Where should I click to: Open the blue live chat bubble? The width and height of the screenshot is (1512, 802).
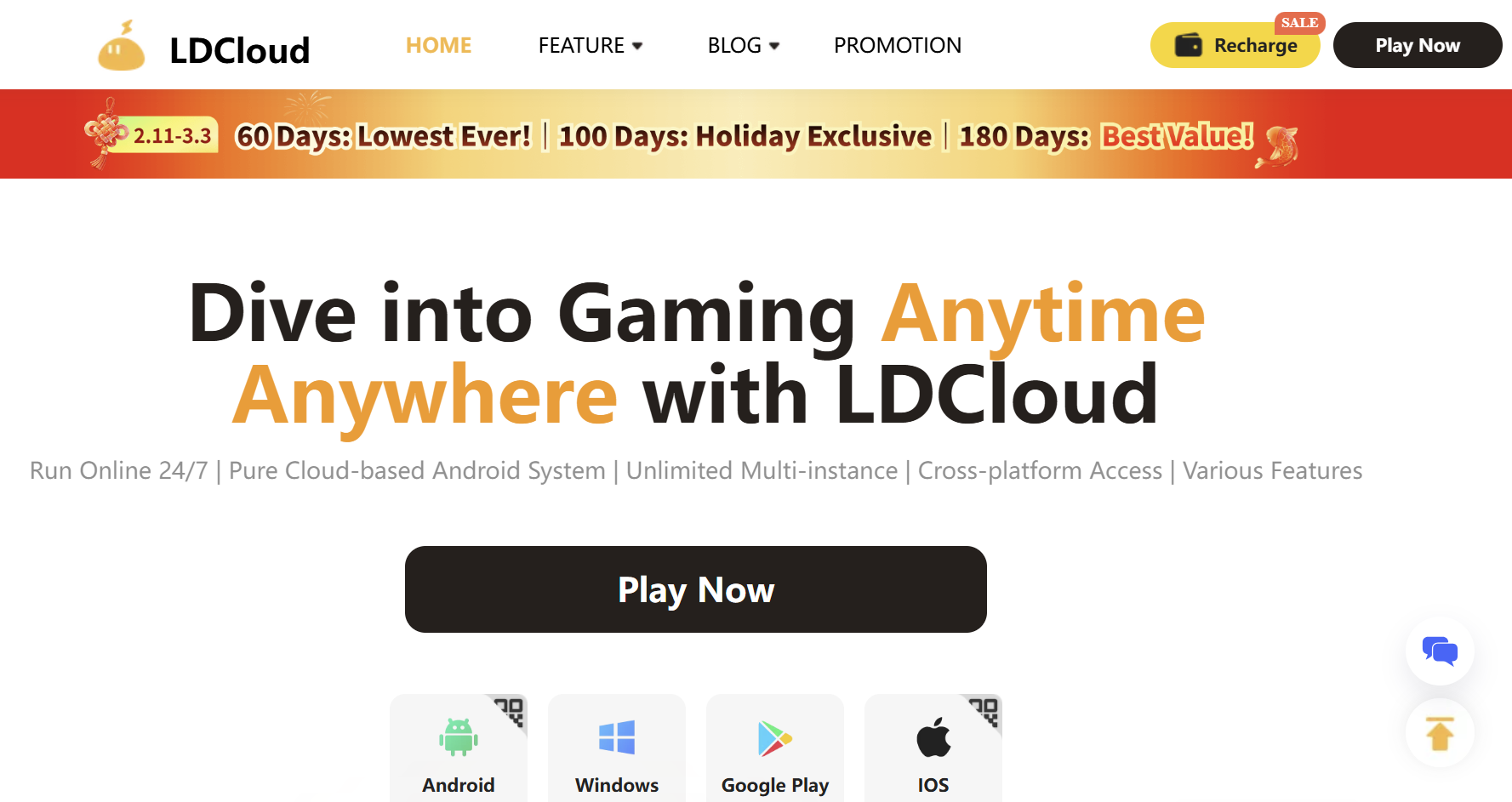coord(1440,651)
